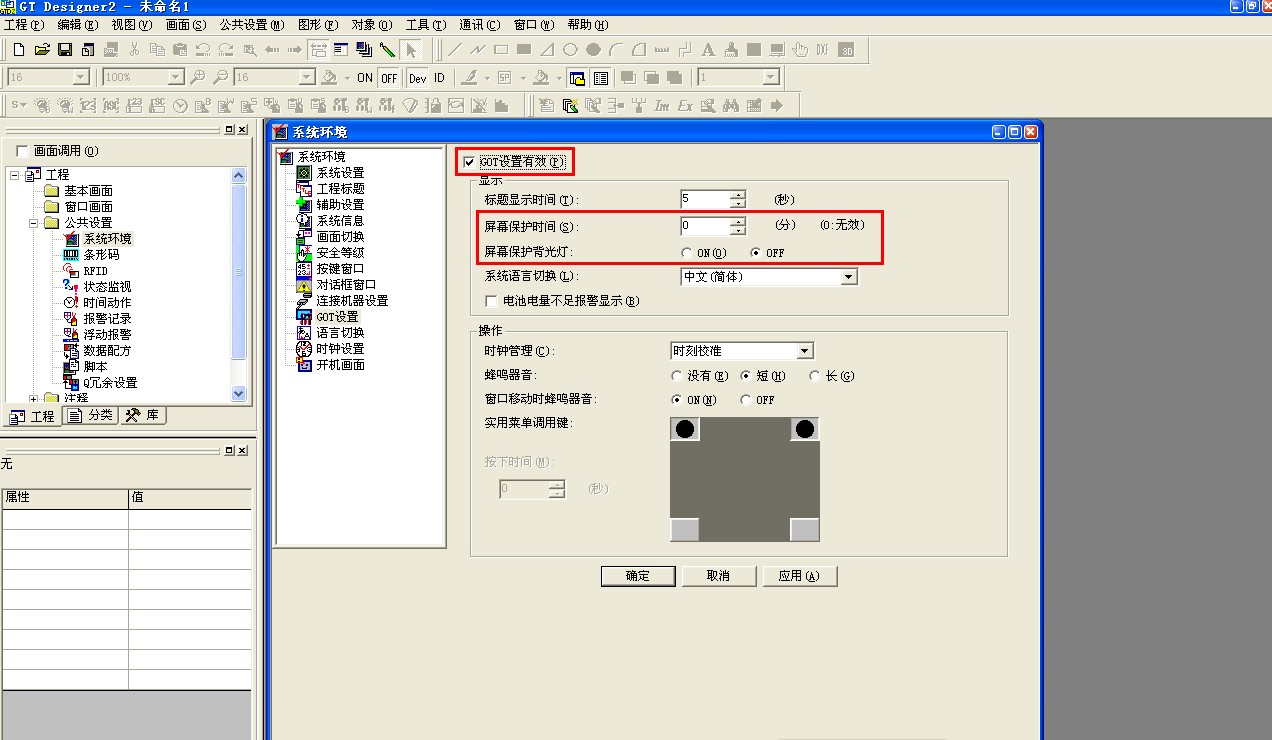Open the 系统语言切换 dropdown

click(848, 277)
